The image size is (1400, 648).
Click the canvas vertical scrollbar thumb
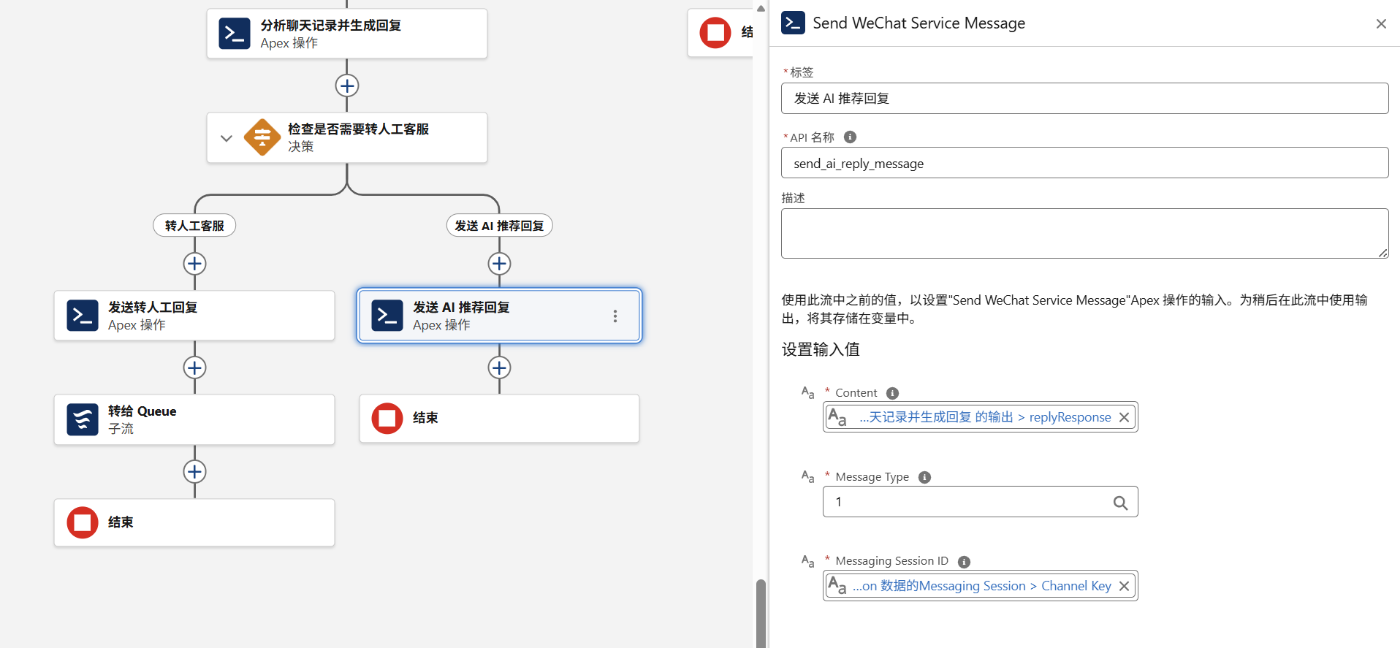pyautogui.click(x=760, y=613)
